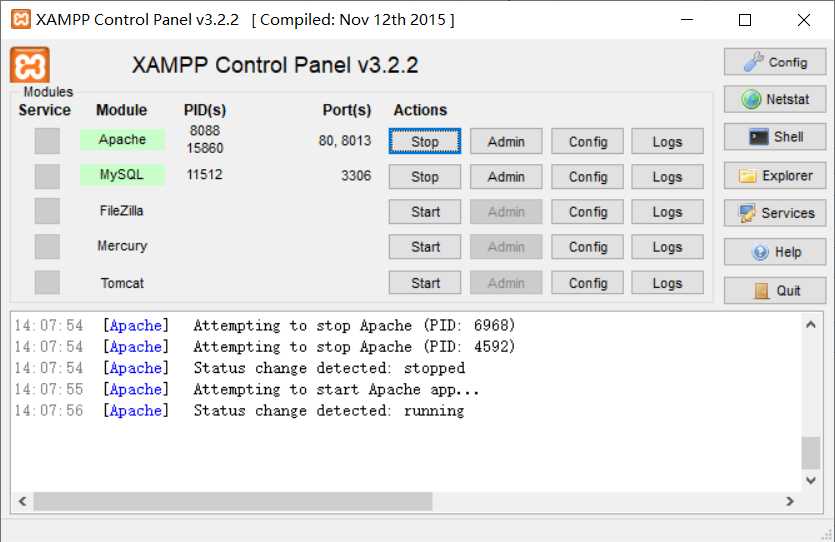This screenshot has height=542, width=835.
Task: Click the greyed-out Mercury Admin button
Action: [506, 247]
